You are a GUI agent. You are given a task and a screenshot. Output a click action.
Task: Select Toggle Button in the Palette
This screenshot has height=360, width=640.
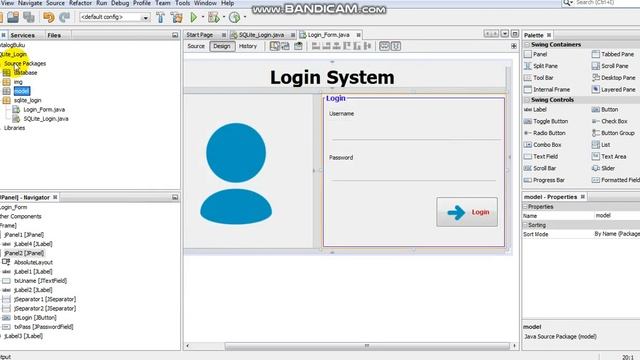pyautogui.click(x=546, y=121)
